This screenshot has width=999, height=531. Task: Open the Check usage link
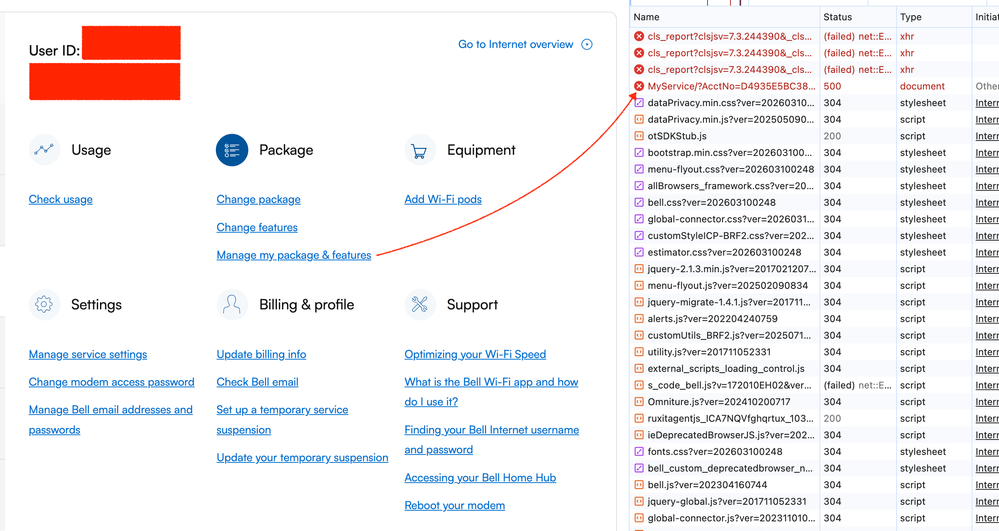tap(61, 200)
